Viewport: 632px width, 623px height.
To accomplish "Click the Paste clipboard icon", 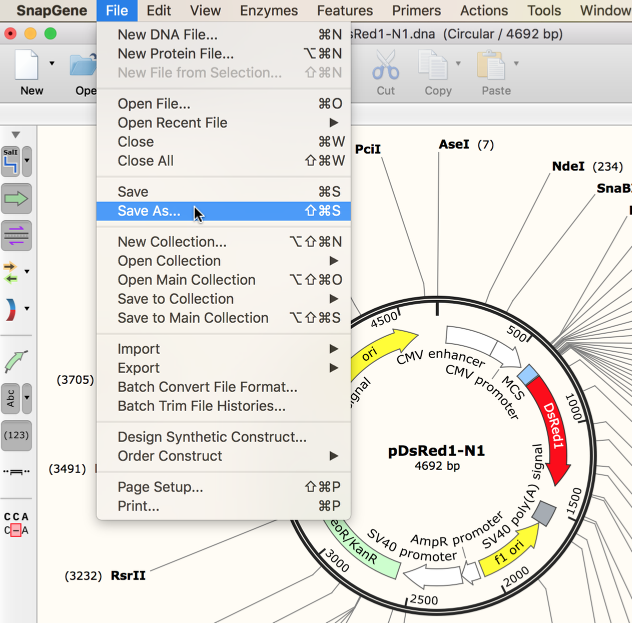I will click(x=491, y=64).
